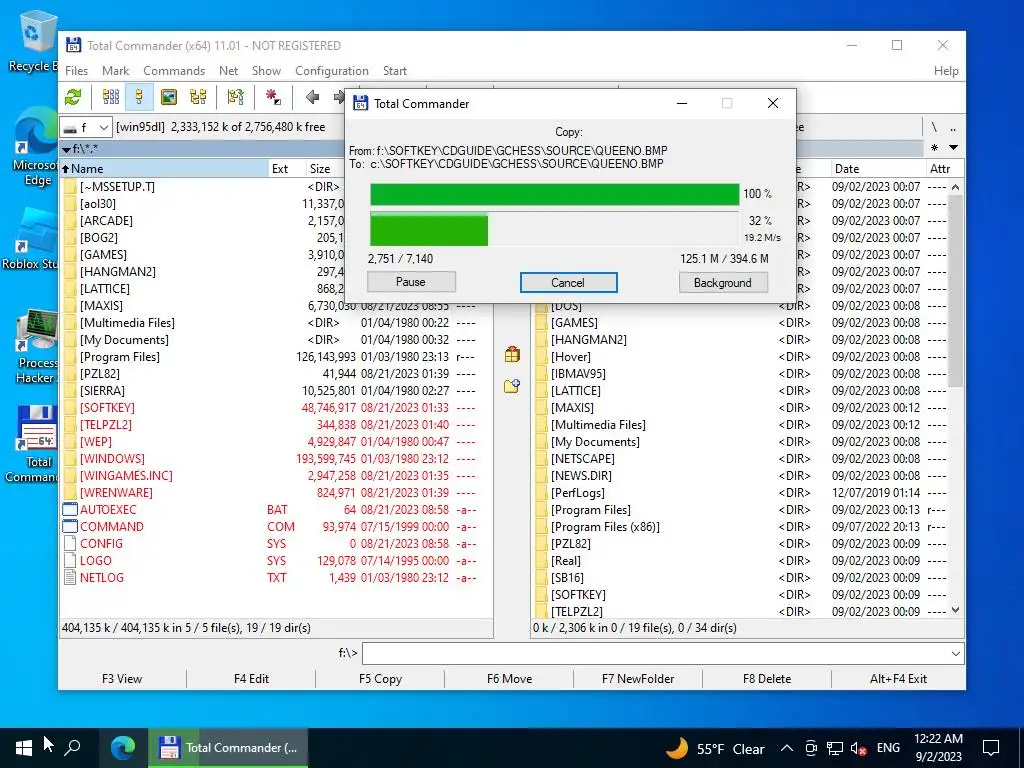This screenshot has height=768, width=1024.
Task: Click the red asterisk toolbar icon
Action: point(273,97)
